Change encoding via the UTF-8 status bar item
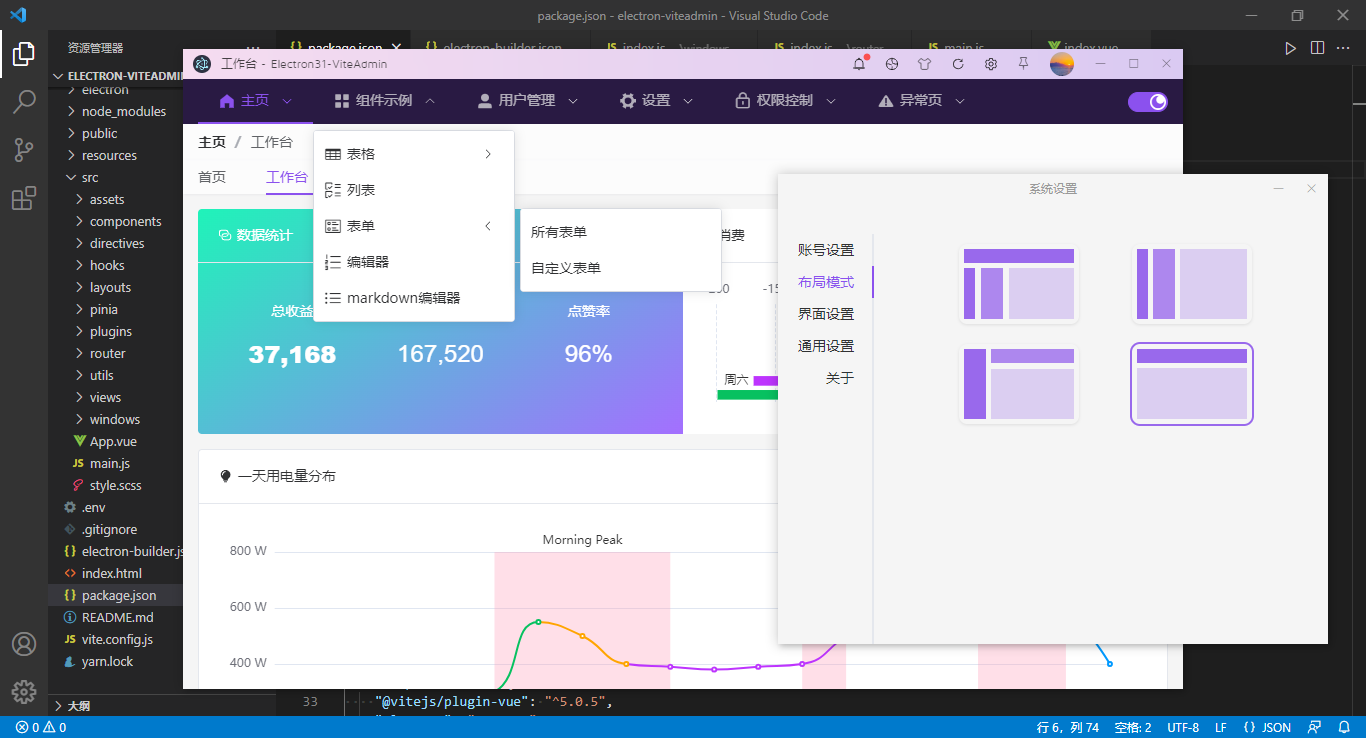This screenshot has width=1366, height=738. (1183, 727)
